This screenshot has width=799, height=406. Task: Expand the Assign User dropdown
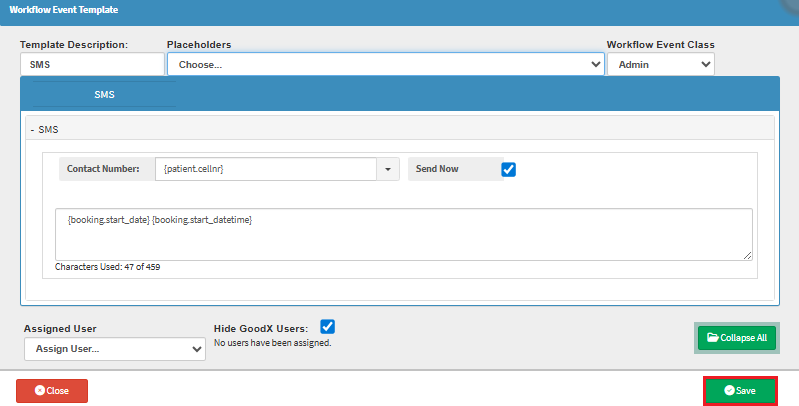coord(114,349)
